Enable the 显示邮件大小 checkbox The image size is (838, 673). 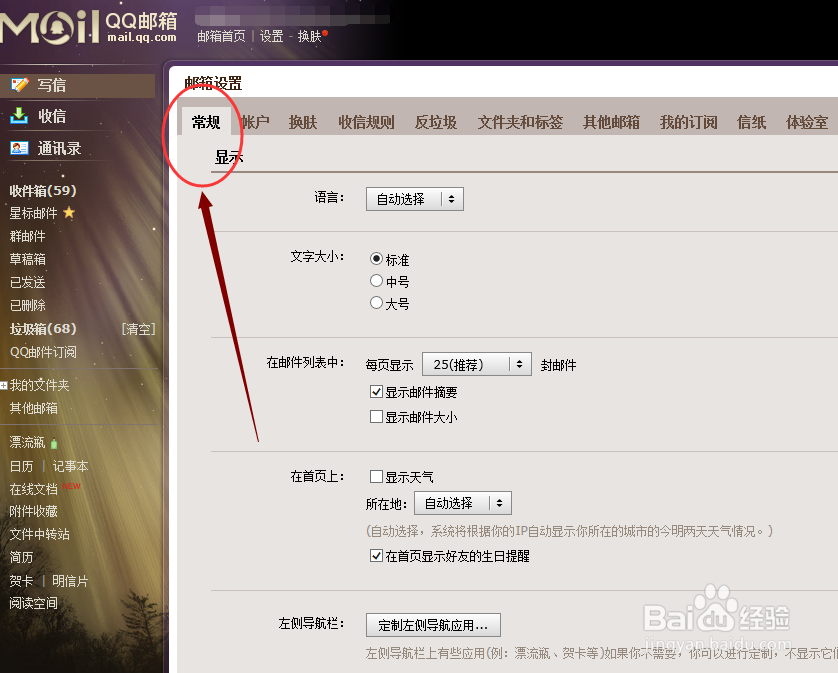tap(376, 416)
